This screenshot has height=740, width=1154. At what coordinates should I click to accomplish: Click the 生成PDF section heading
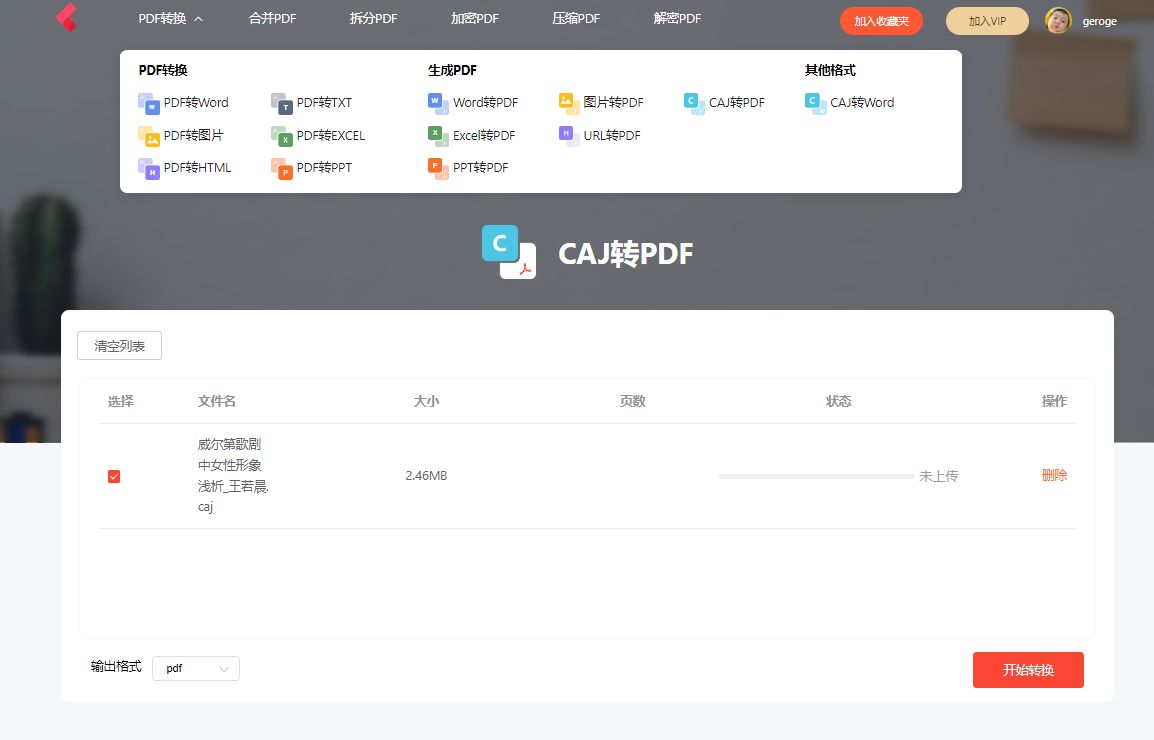click(x=453, y=71)
